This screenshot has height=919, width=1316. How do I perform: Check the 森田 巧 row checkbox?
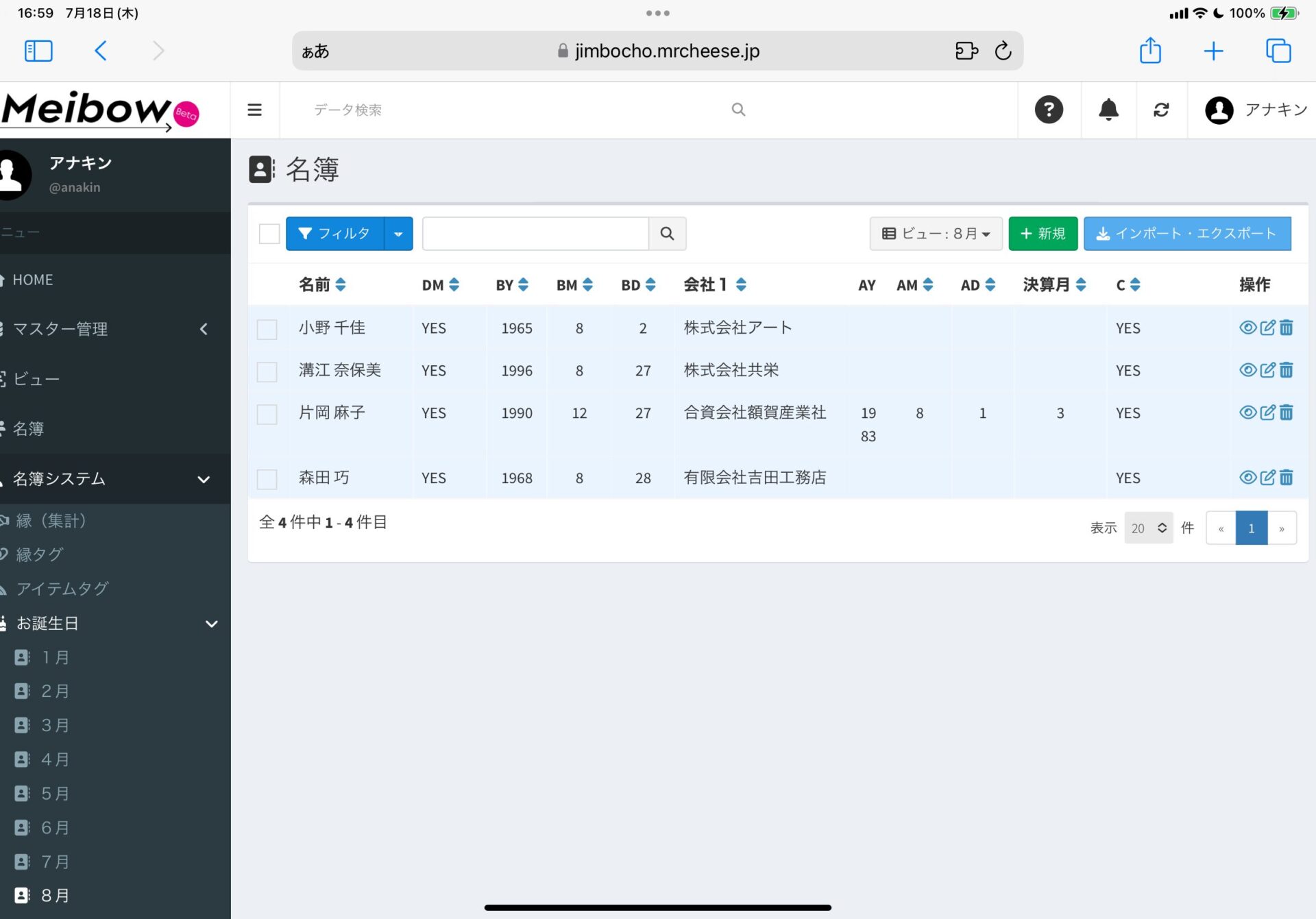(x=267, y=479)
